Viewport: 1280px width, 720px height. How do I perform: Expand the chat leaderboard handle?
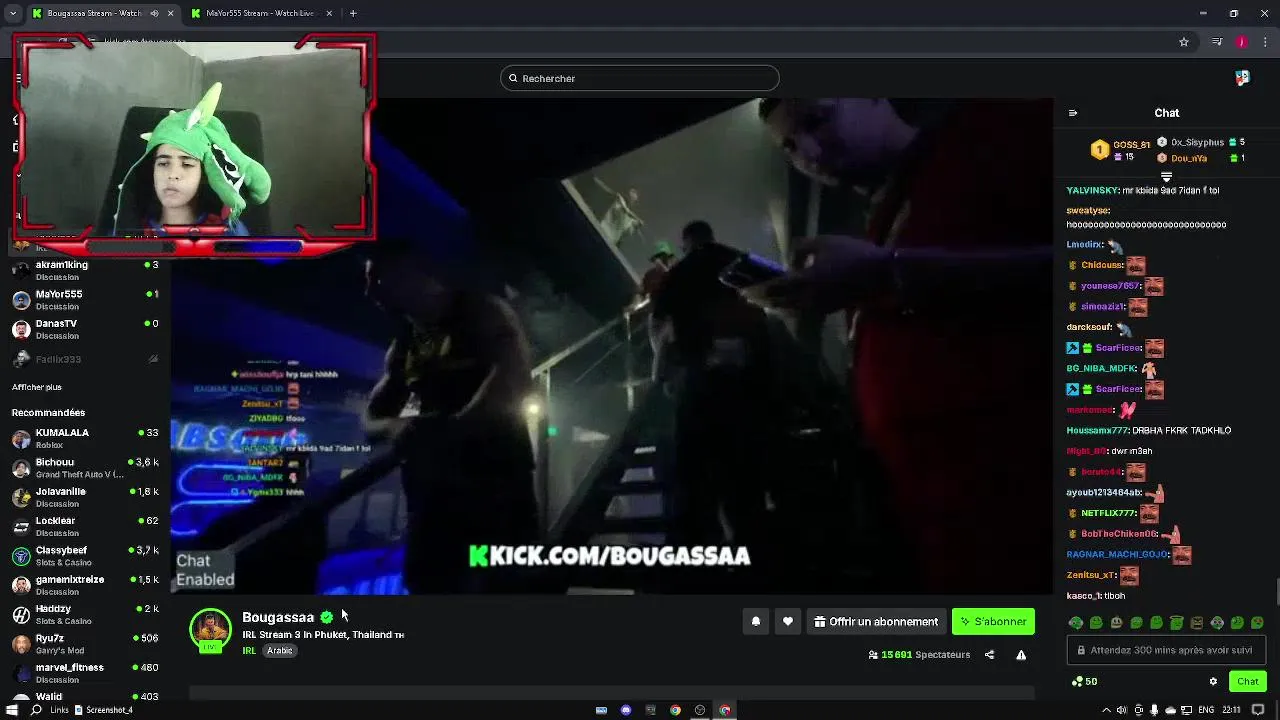pyautogui.click(x=1166, y=176)
